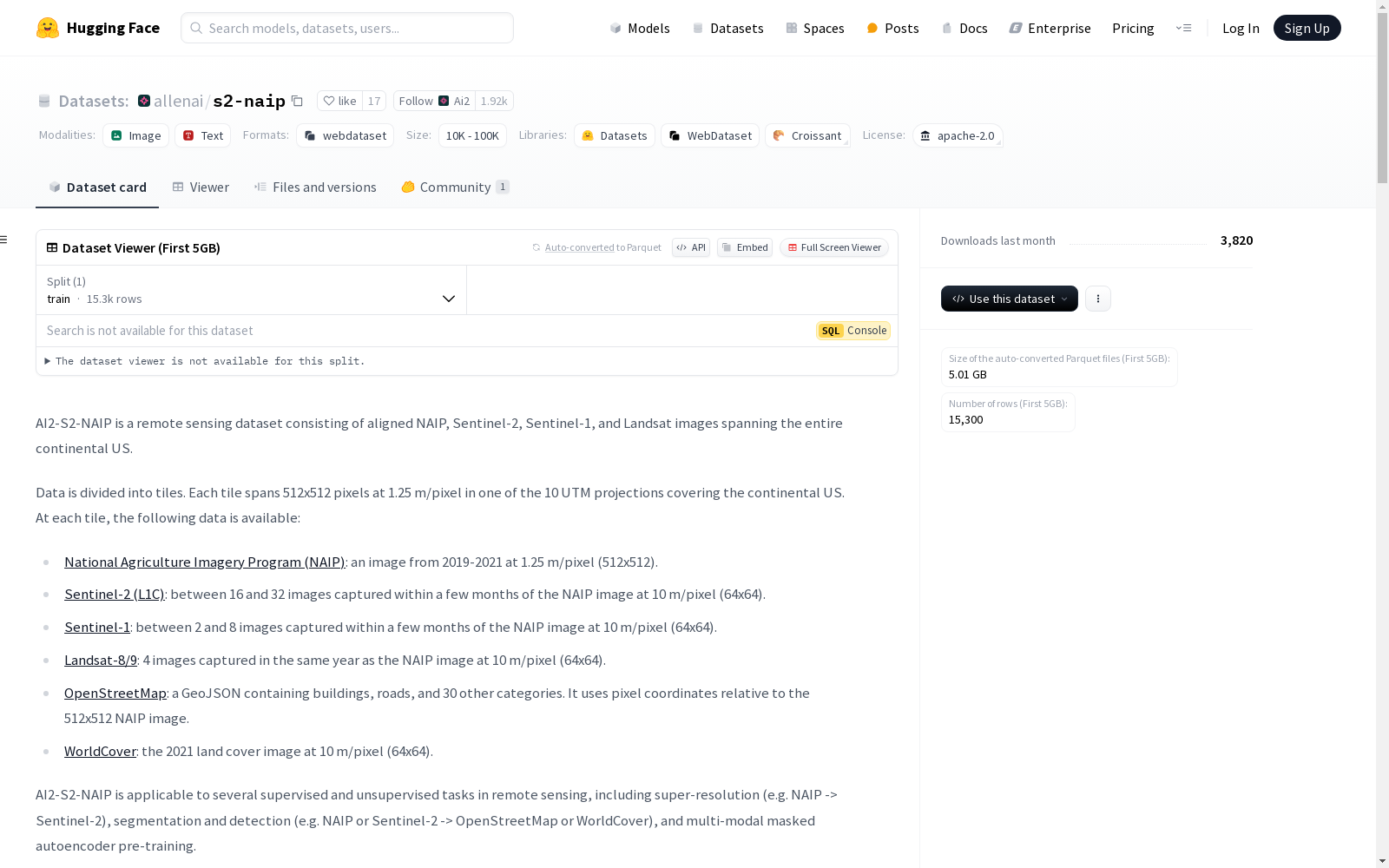
Task: Click the 5.01 GB Parquet size value
Action: [x=967, y=374]
